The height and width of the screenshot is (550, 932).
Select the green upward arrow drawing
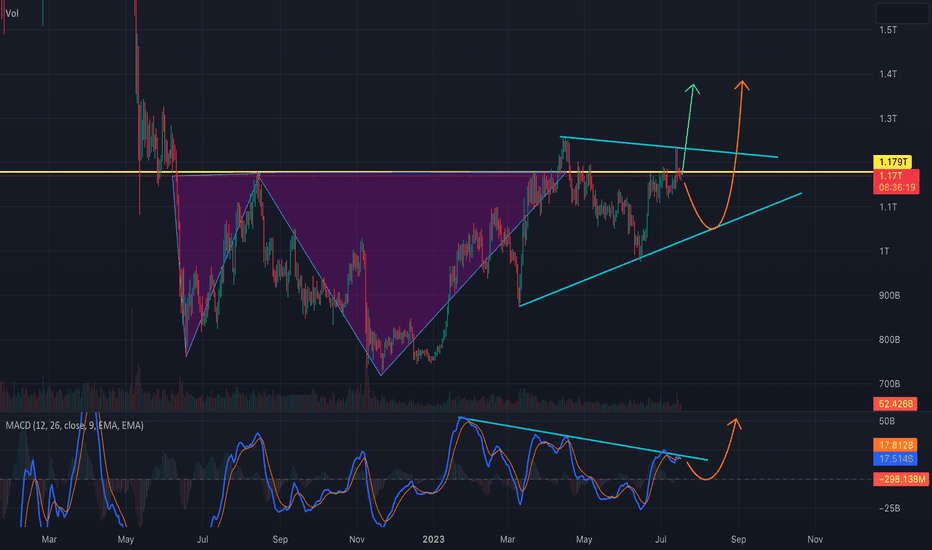[689, 128]
